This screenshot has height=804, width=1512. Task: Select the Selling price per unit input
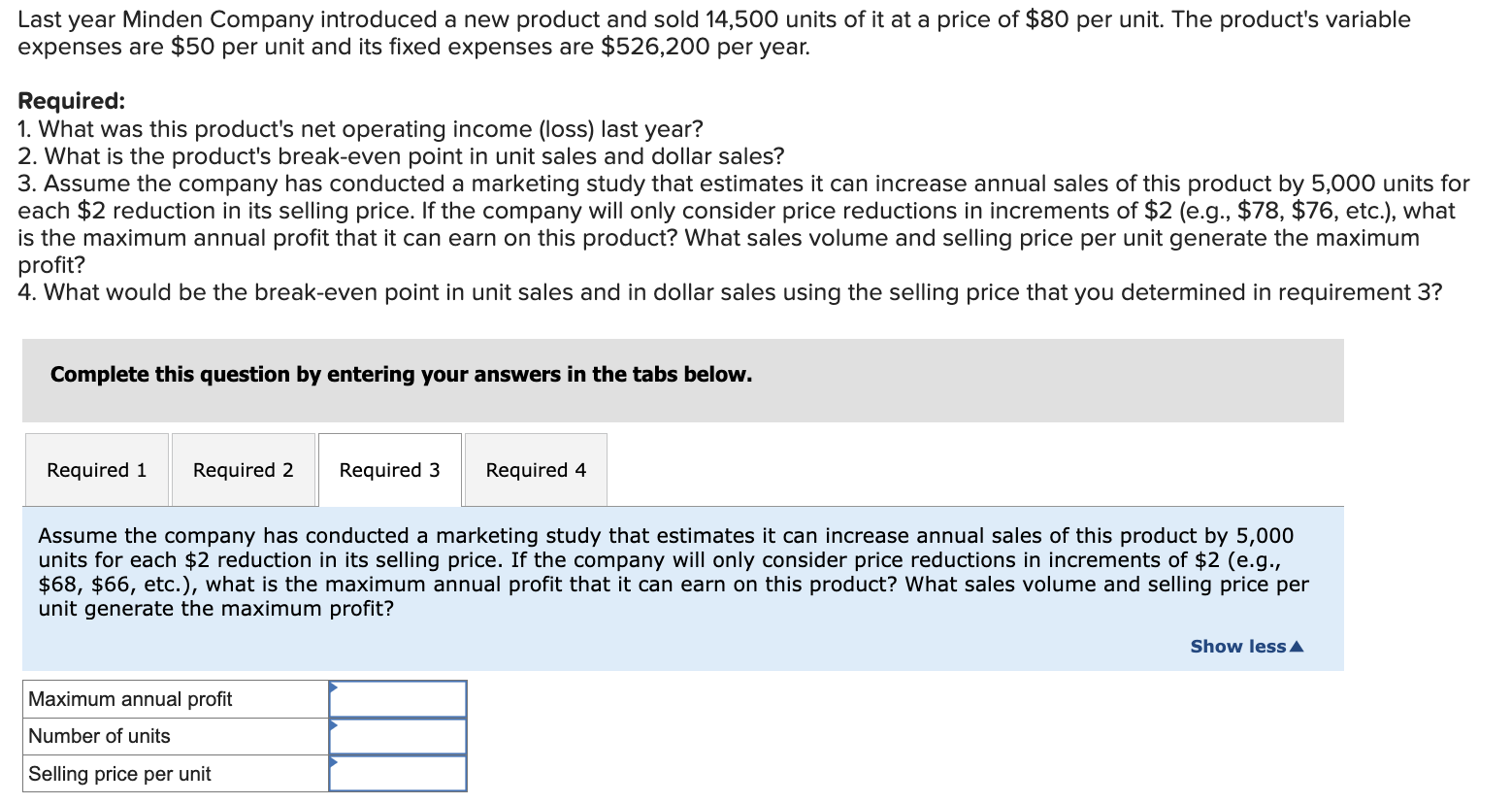[x=398, y=774]
